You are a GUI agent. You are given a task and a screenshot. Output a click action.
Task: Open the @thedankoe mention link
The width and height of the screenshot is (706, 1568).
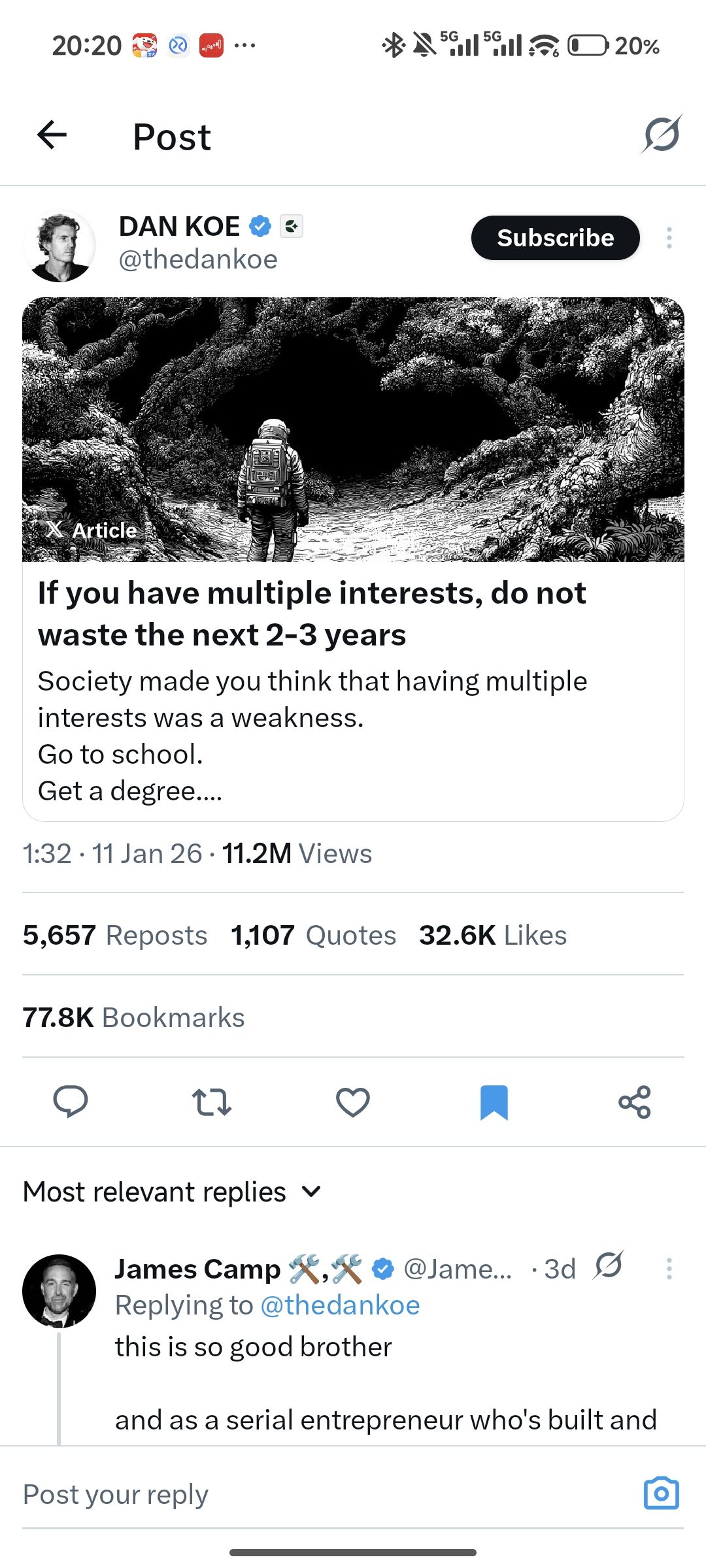coord(340,1305)
